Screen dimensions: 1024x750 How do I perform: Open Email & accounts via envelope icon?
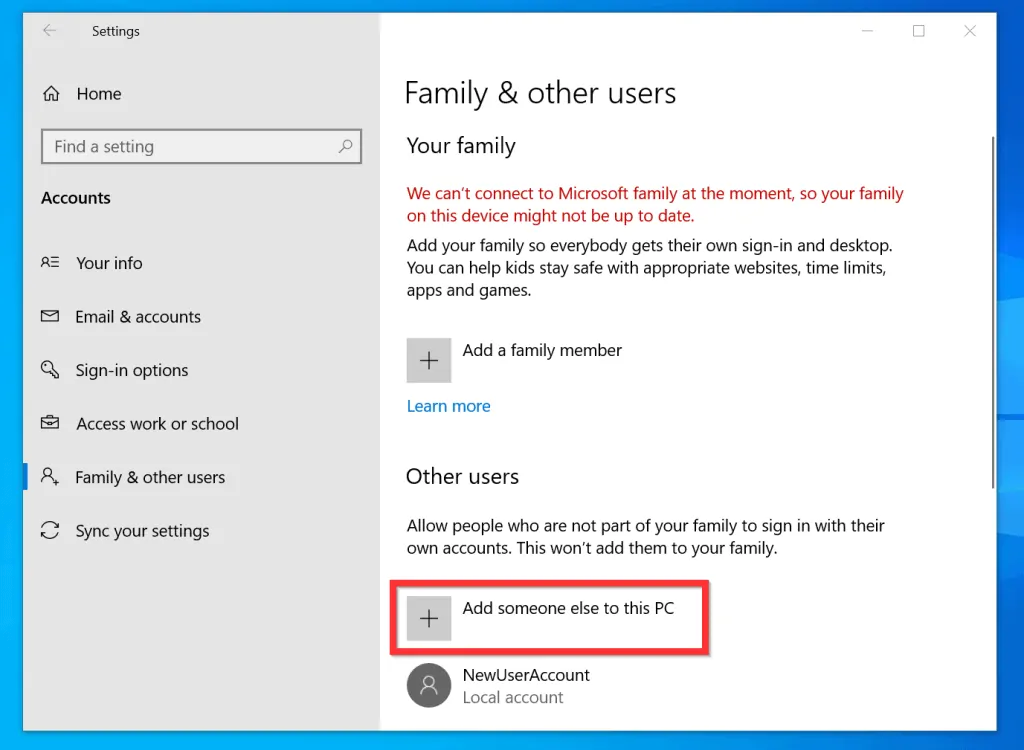[x=51, y=317]
